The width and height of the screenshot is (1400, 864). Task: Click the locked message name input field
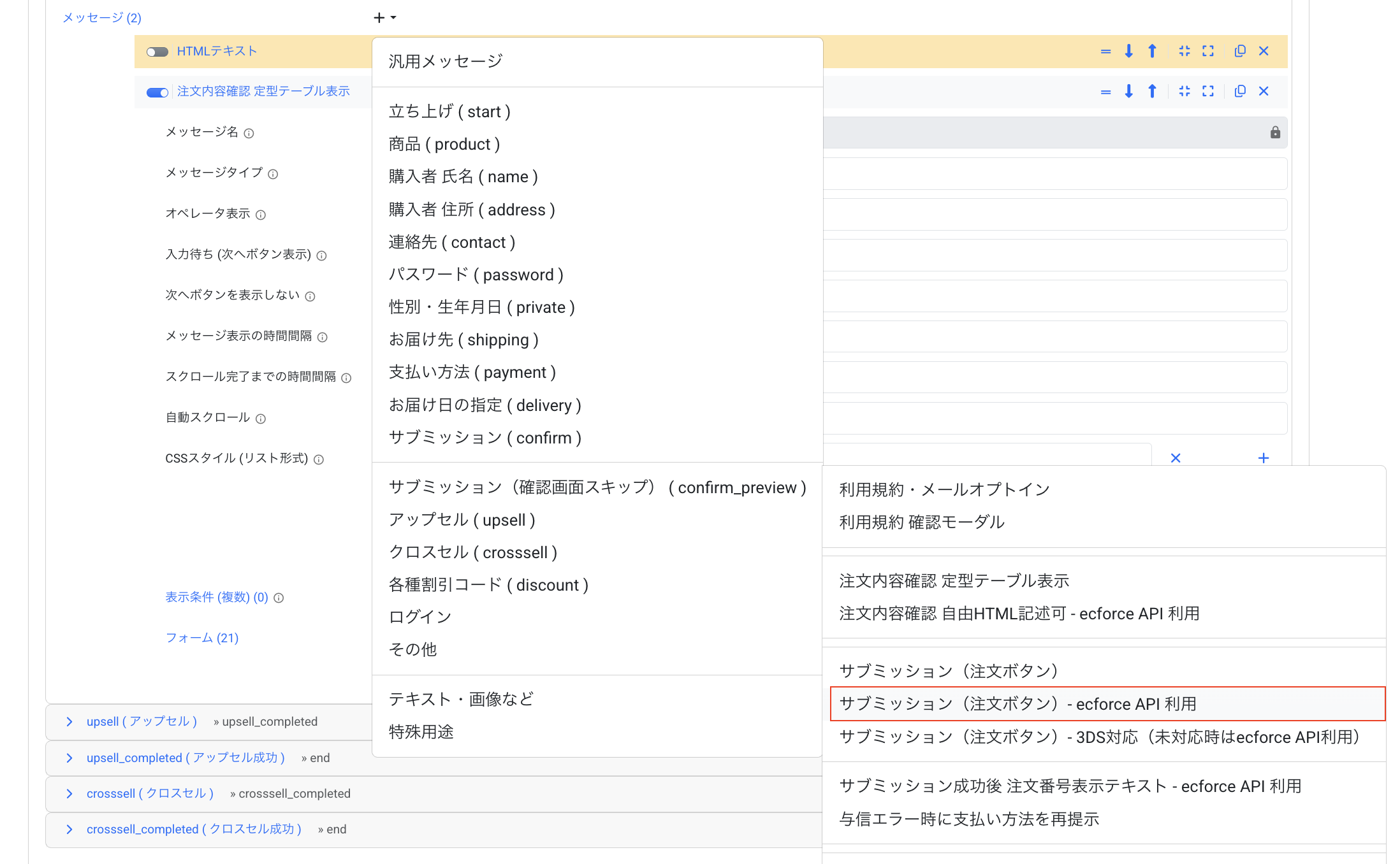(1055, 133)
